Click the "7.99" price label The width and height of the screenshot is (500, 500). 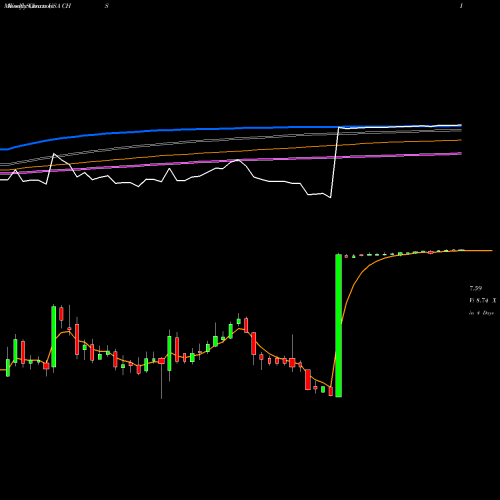(x=476, y=288)
